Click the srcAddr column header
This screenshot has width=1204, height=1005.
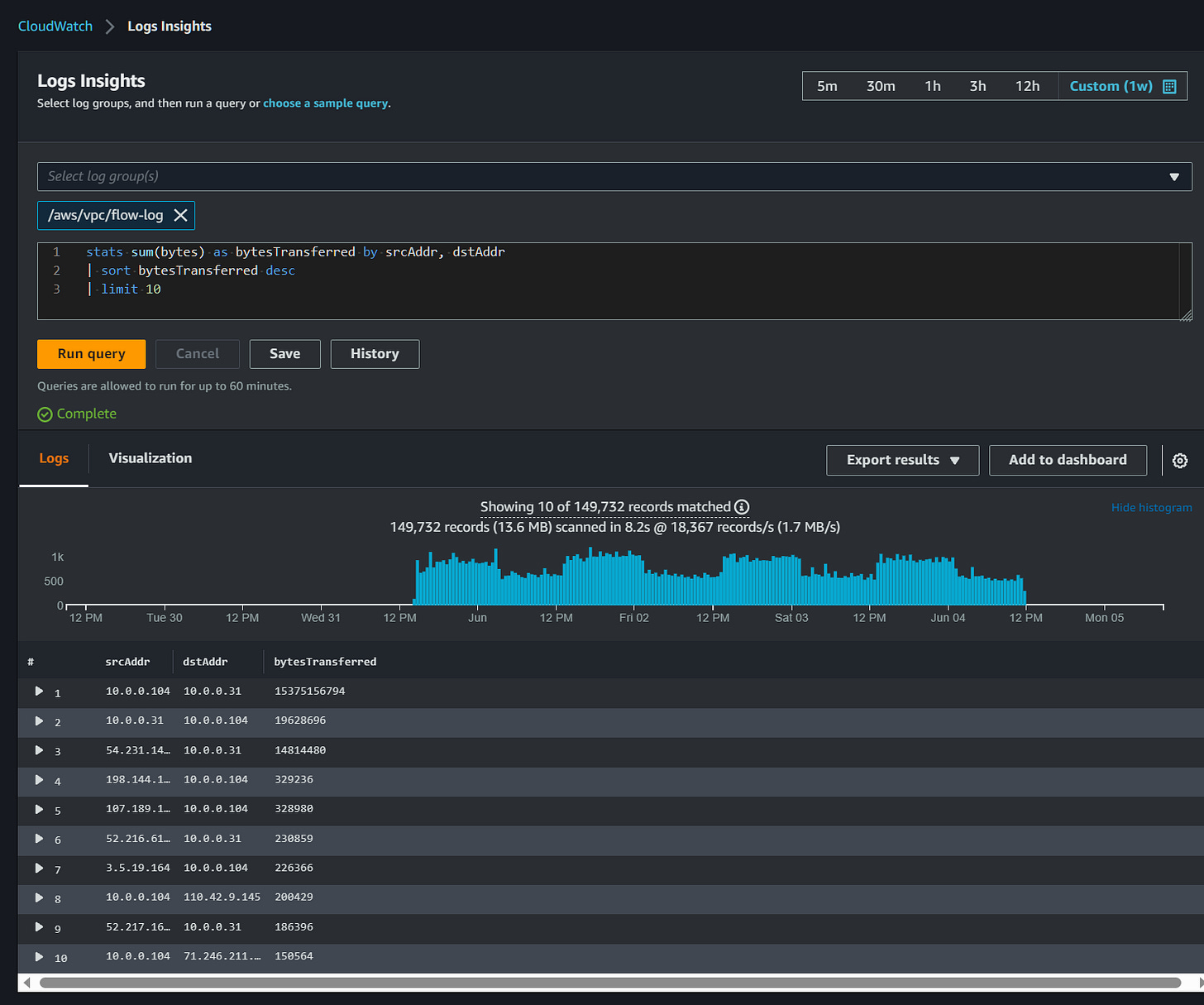pyautogui.click(x=127, y=662)
